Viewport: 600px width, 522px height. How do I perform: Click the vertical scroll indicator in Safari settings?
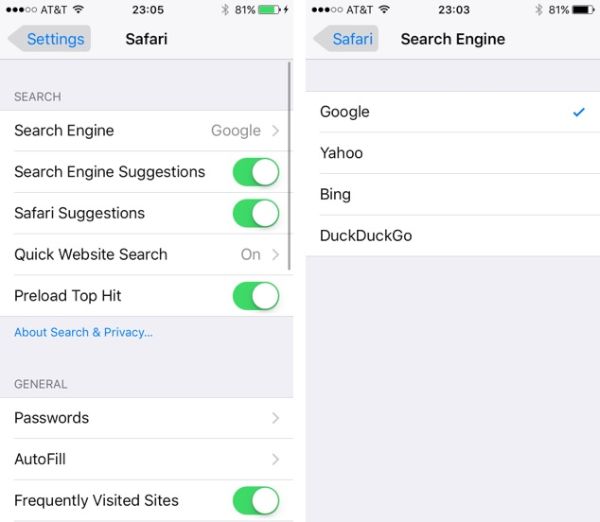click(289, 166)
